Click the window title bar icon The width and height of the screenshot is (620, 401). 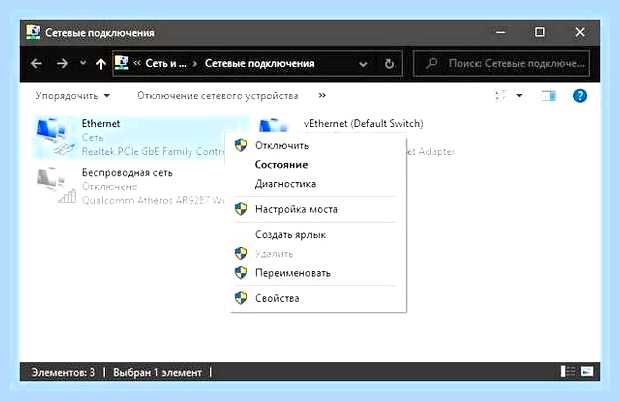pyautogui.click(x=33, y=32)
